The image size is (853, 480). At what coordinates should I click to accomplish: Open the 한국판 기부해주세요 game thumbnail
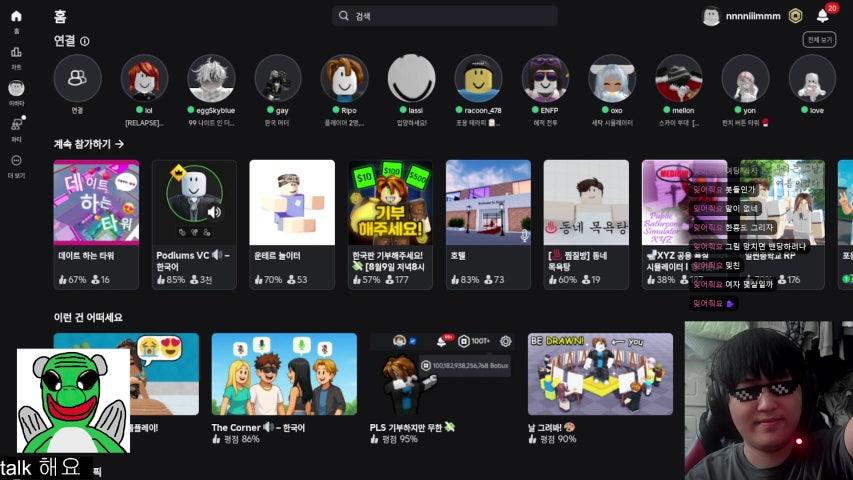390,202
